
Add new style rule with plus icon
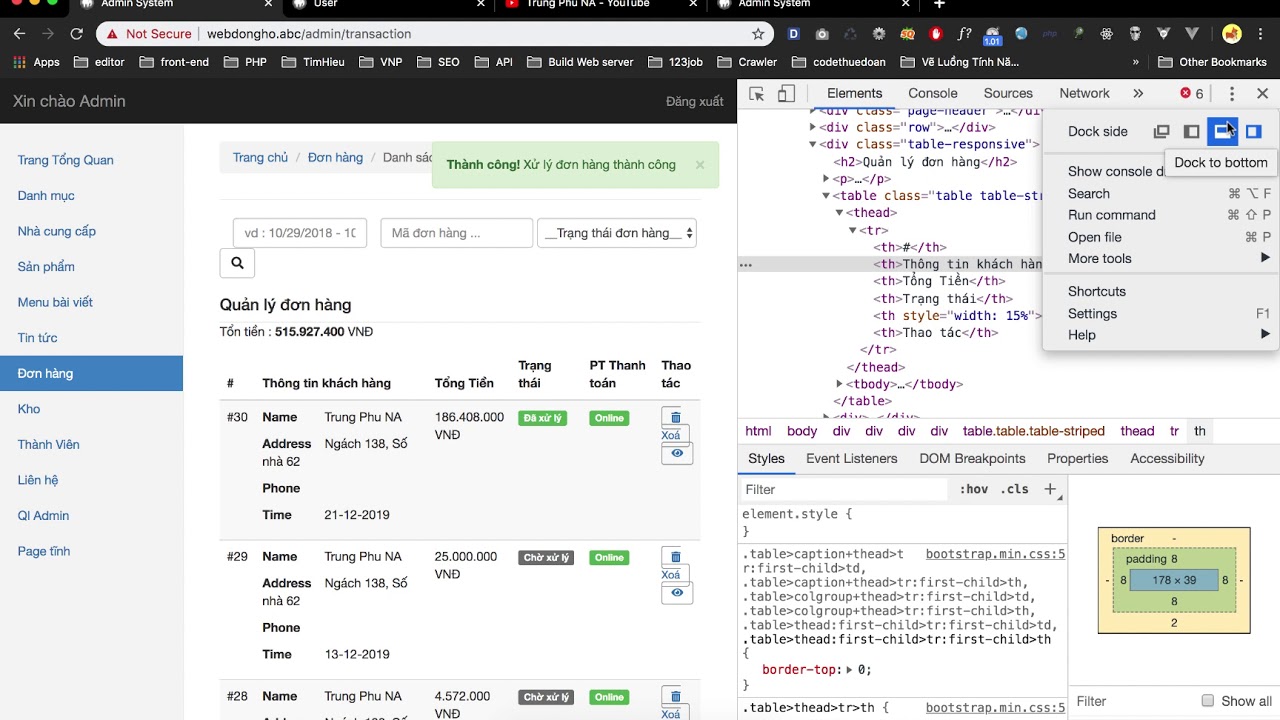(1050, 489)
